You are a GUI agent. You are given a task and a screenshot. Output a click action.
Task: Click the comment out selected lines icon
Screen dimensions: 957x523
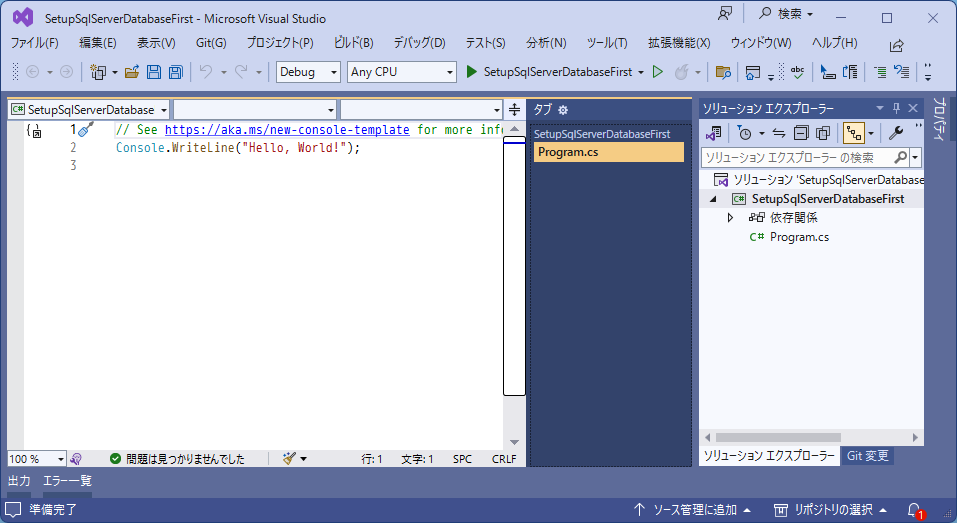point(880,72)
